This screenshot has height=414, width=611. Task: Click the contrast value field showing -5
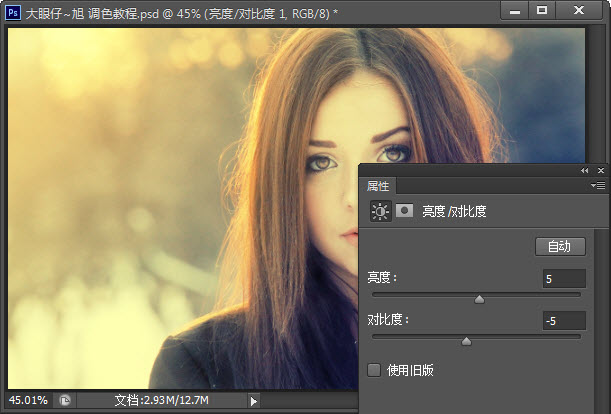564,321
